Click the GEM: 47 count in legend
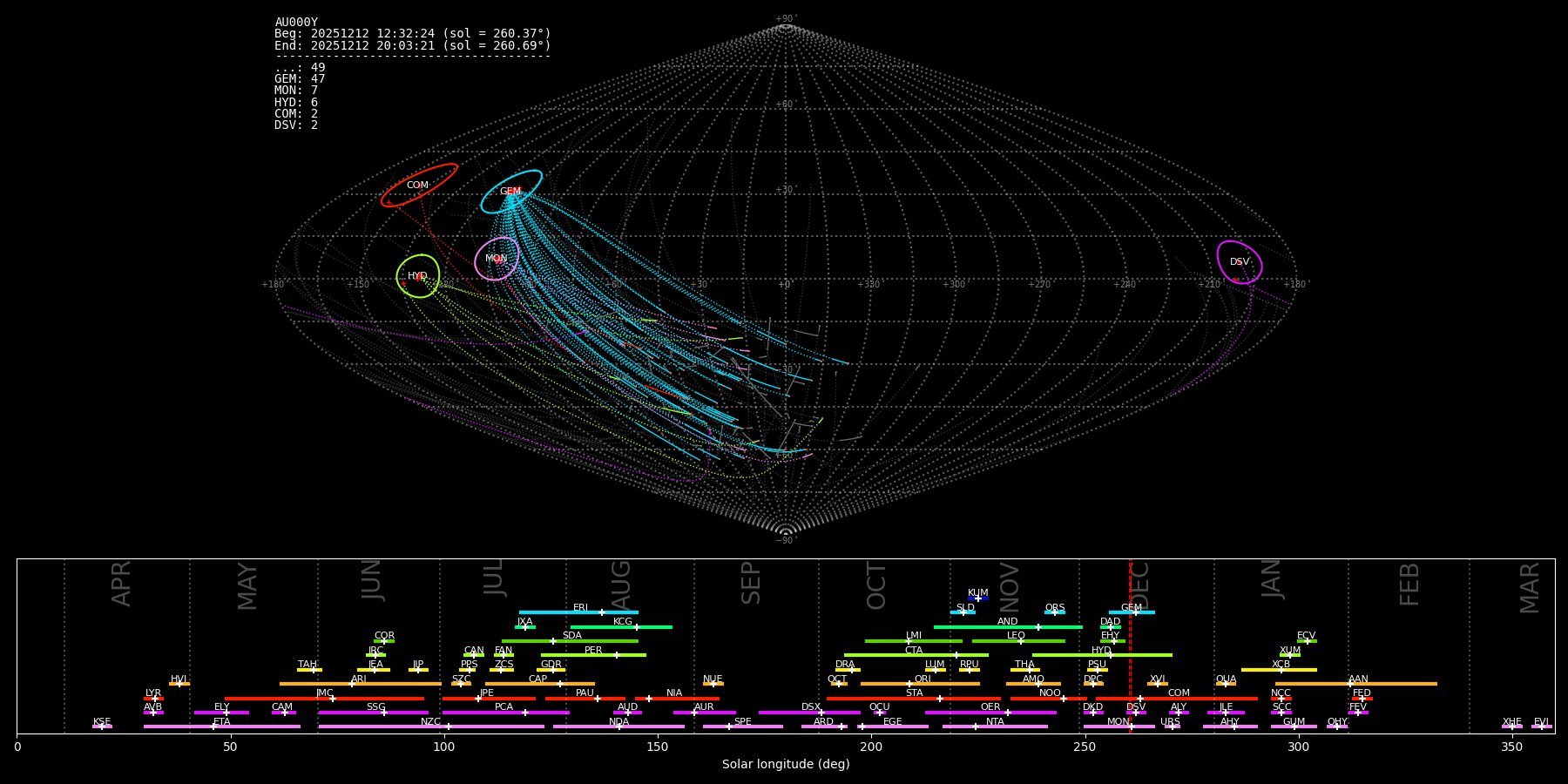The height and width of the screenshot is (784, 1568). tap(300, 79)
